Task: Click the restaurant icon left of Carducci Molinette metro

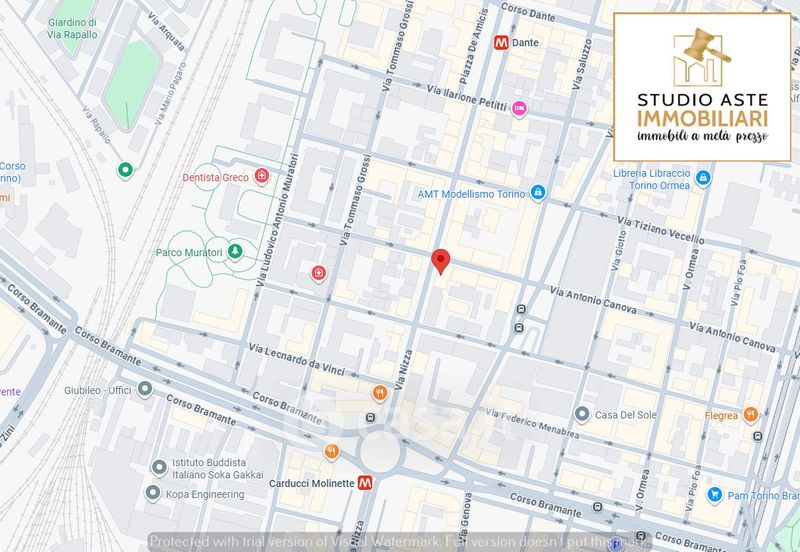Action: coord(331,452)
